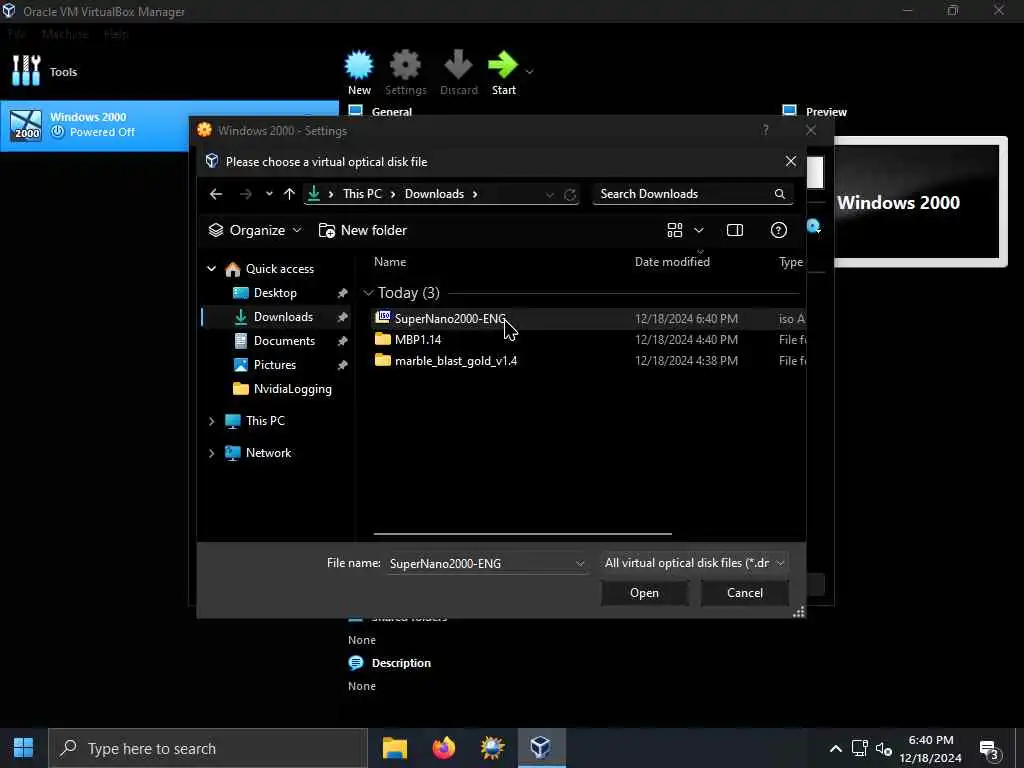Open view options dropdown arrow
Viewport: 1024px width, 768px height.
pyautogui.click(x=699, y=230)
